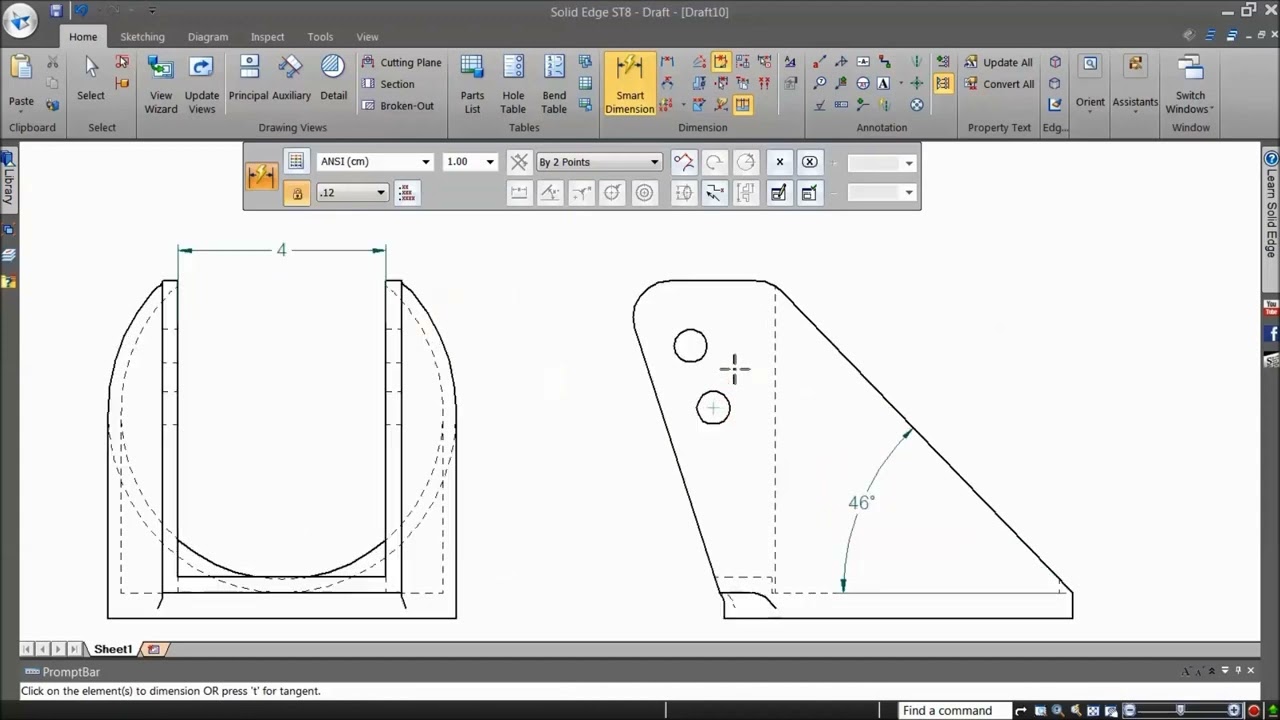Click the YouTube icon on right sidebar
The height and width of the screenshot is (720, 1280).
point(1271,309)
